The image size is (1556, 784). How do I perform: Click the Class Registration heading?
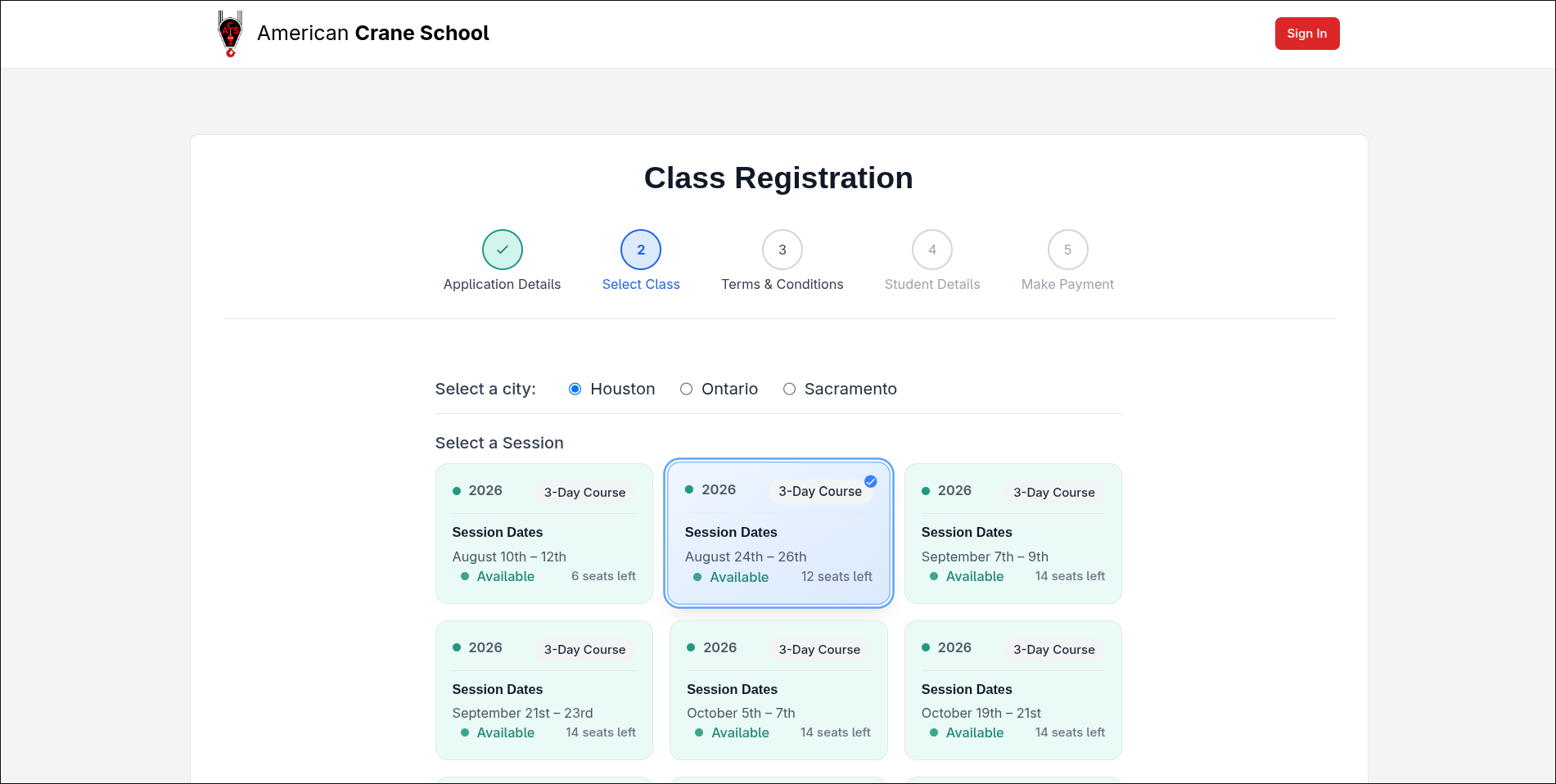click(778, 178)
